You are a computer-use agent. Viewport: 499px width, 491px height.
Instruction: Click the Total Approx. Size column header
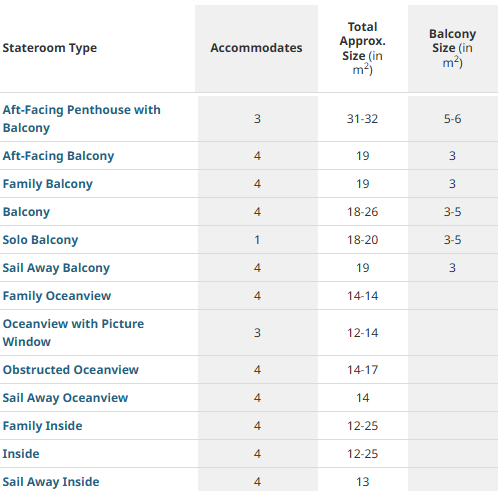coord(363,48)
